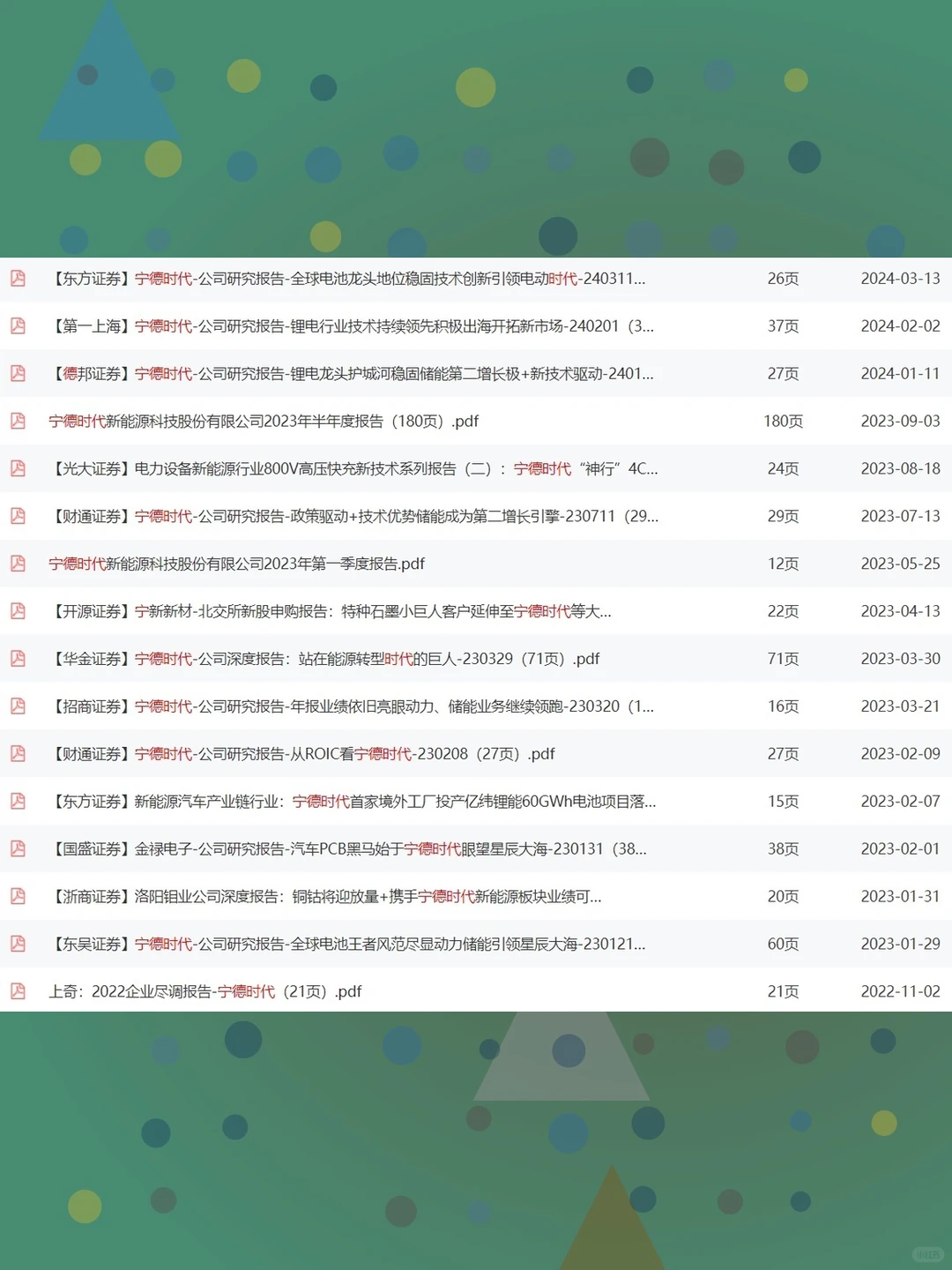
Task: Click PDF icon beside 财通证券 从ROIC看宁德时代
Action: click(18, 754)
